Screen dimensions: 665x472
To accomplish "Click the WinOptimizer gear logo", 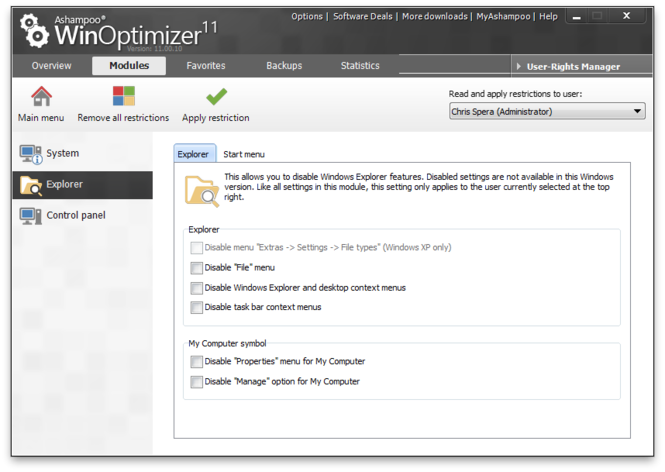I will coord(34,31).
